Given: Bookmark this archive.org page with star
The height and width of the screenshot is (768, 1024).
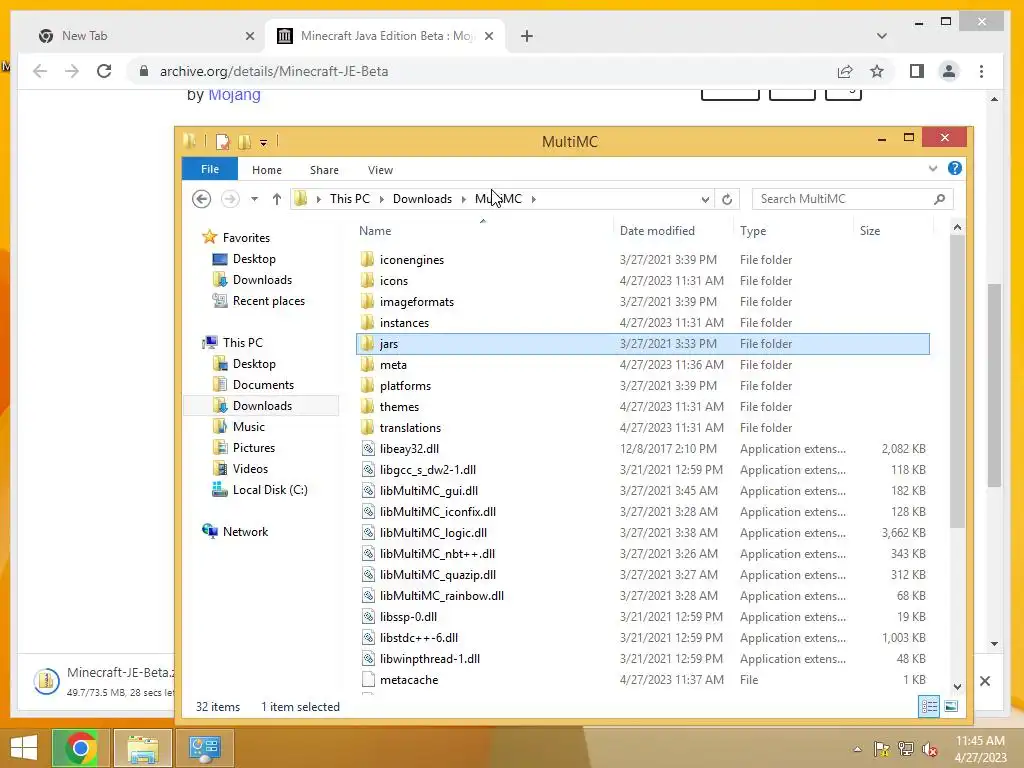Looking at the screenshot, I should pyautogui.click(x=876, y=71).
